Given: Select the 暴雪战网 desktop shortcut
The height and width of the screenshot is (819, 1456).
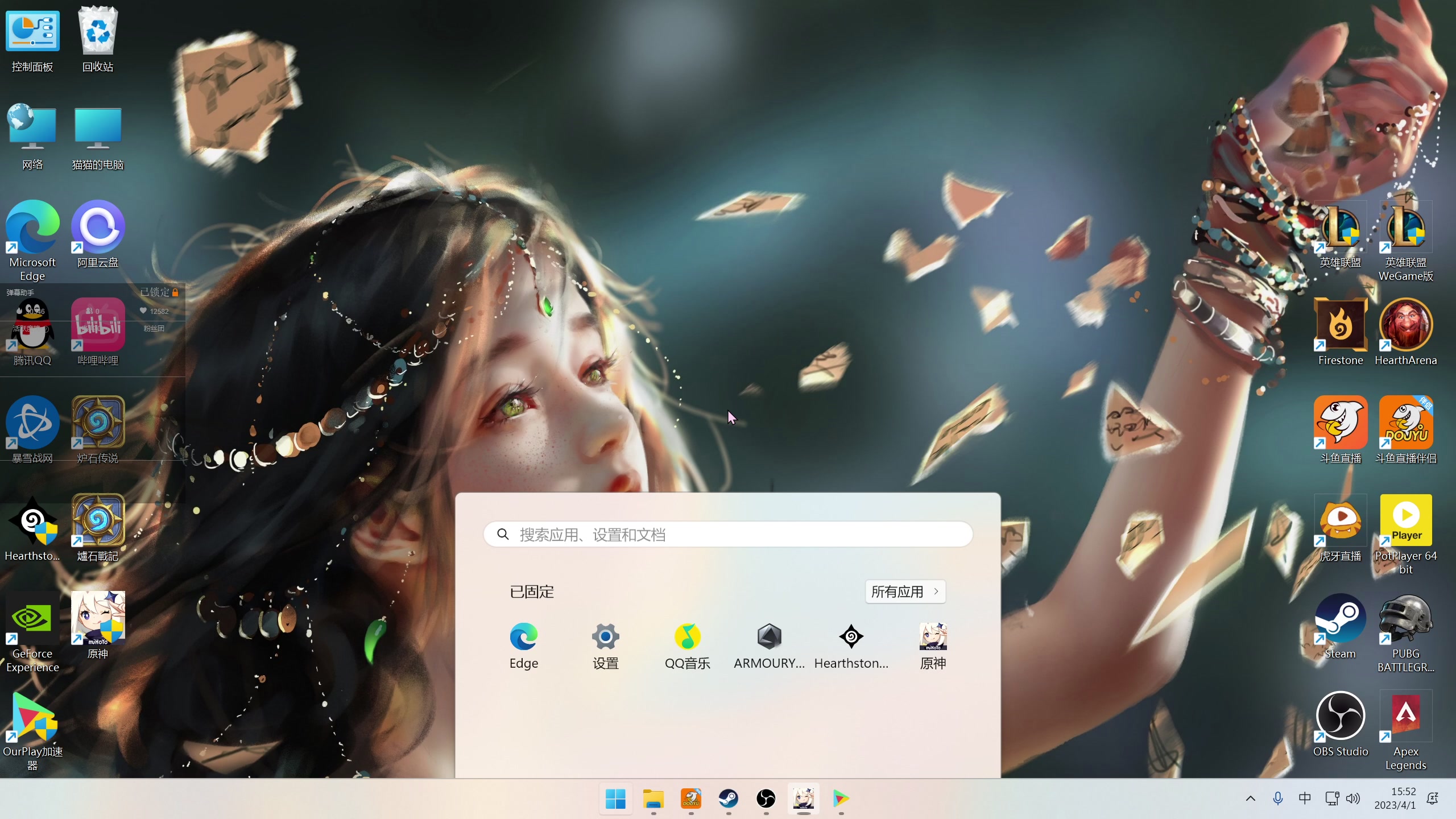Looking at the screenshot, I should pyautogui.click(x=32, y=431).
